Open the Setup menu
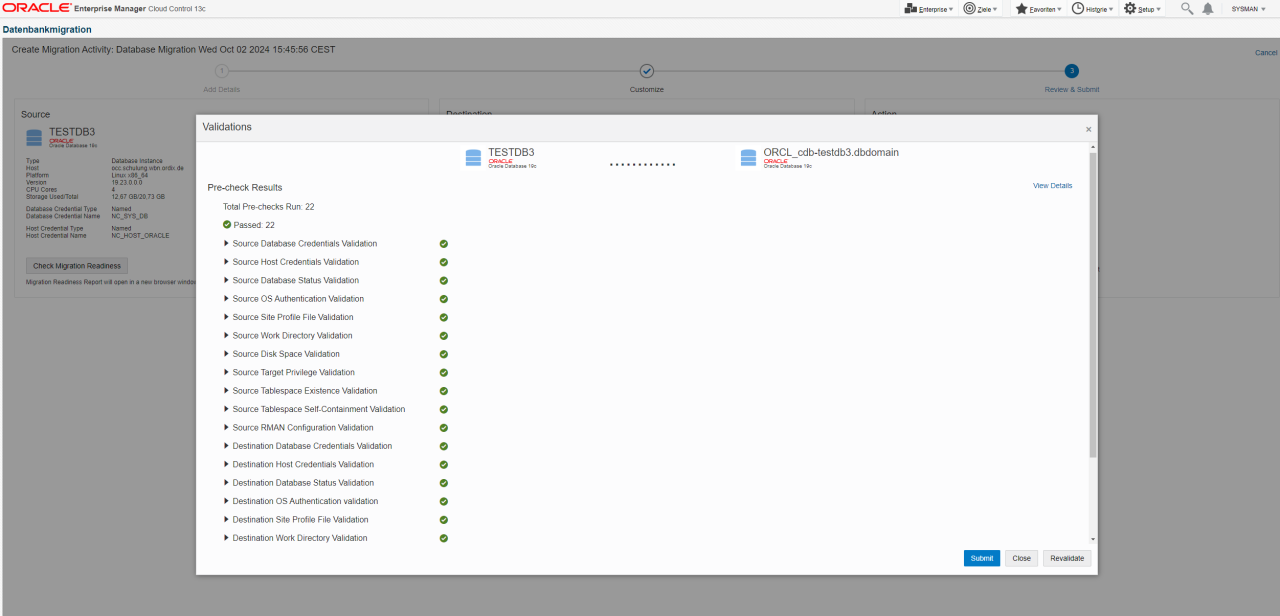This screenshot has width=1280, height=616. [x=1143, y=8]
